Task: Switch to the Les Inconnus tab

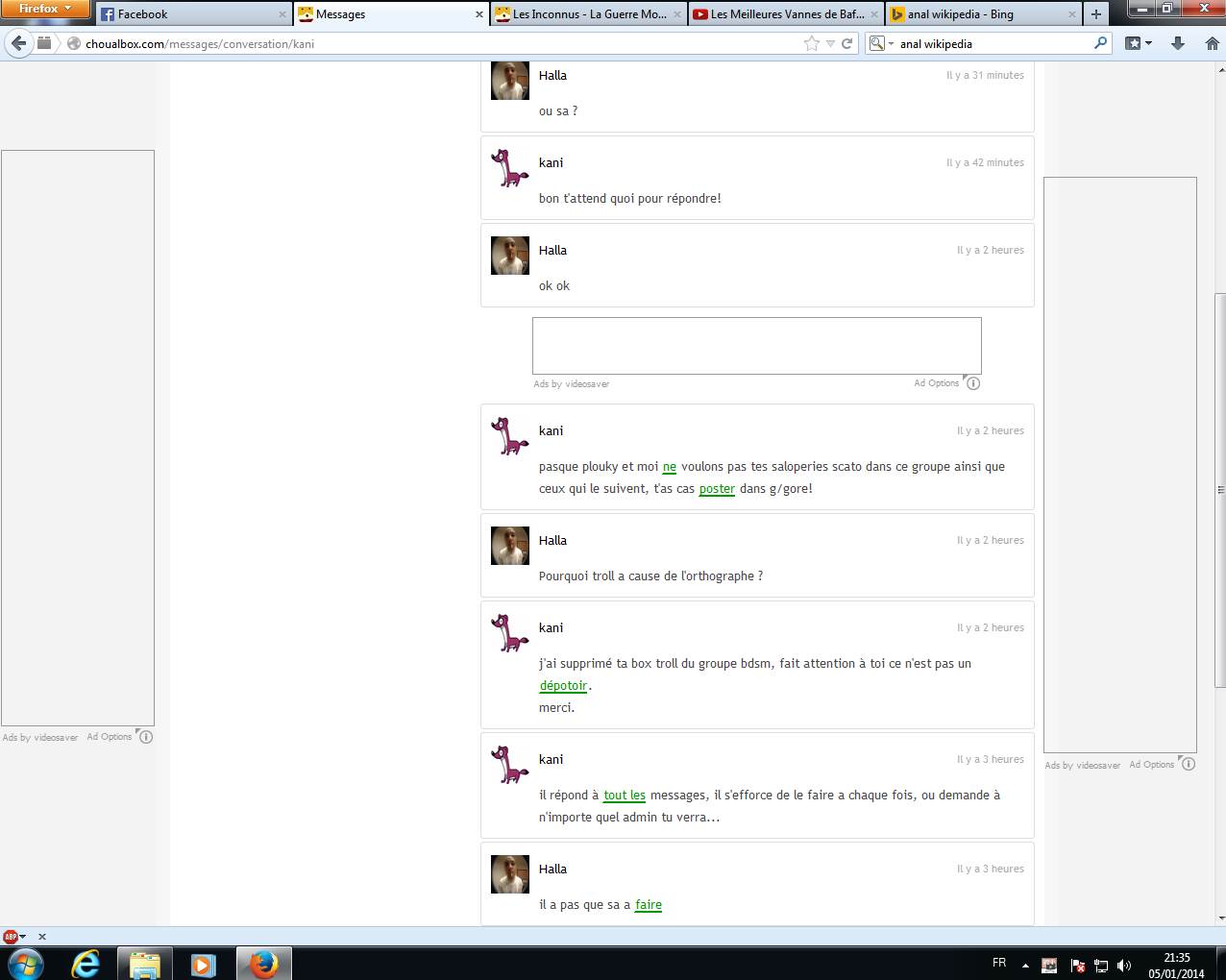Action: 588,14
